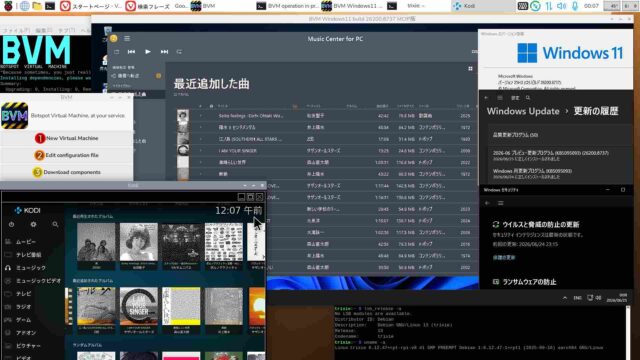Open the logo-collage album cover in Kodi
The width and height of the screenshot is (640, 360).
point(224,242)
